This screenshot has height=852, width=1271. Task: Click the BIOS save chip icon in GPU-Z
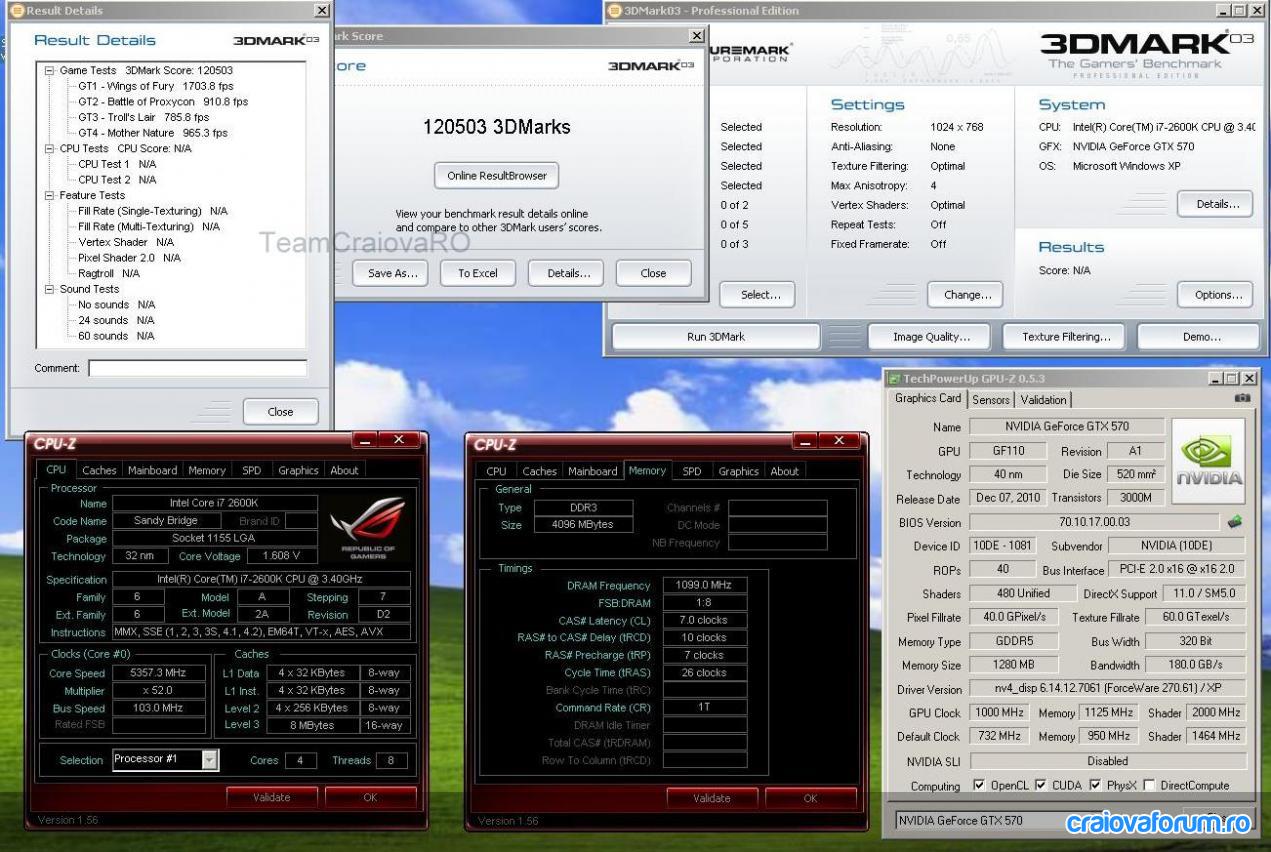1235,522
